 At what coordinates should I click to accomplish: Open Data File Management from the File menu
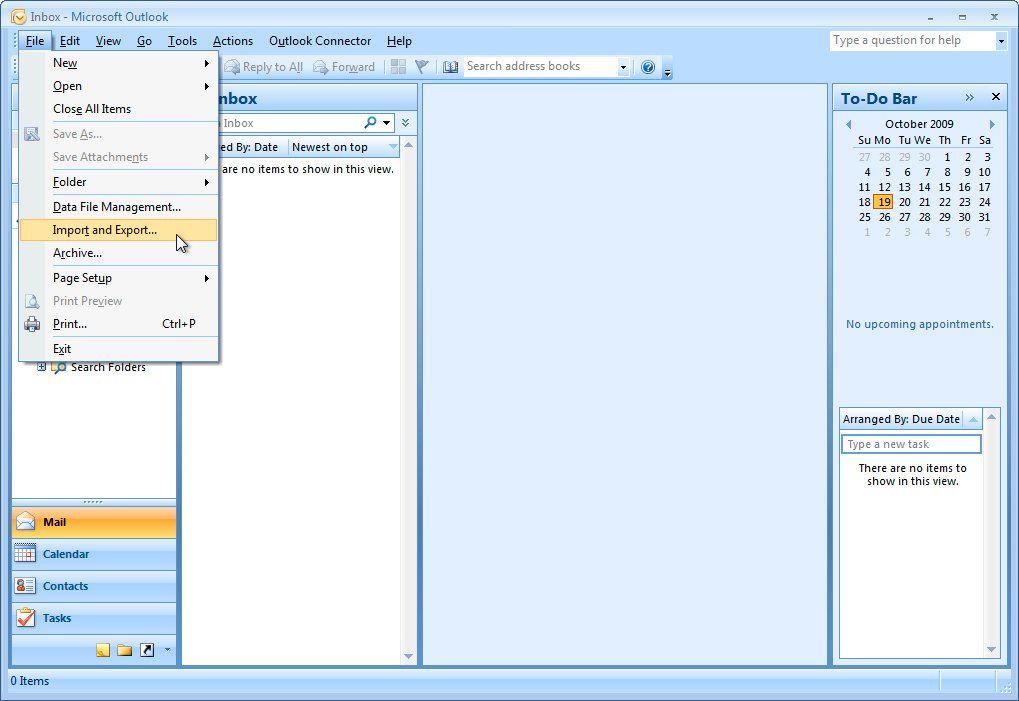(x=118, y=207)
